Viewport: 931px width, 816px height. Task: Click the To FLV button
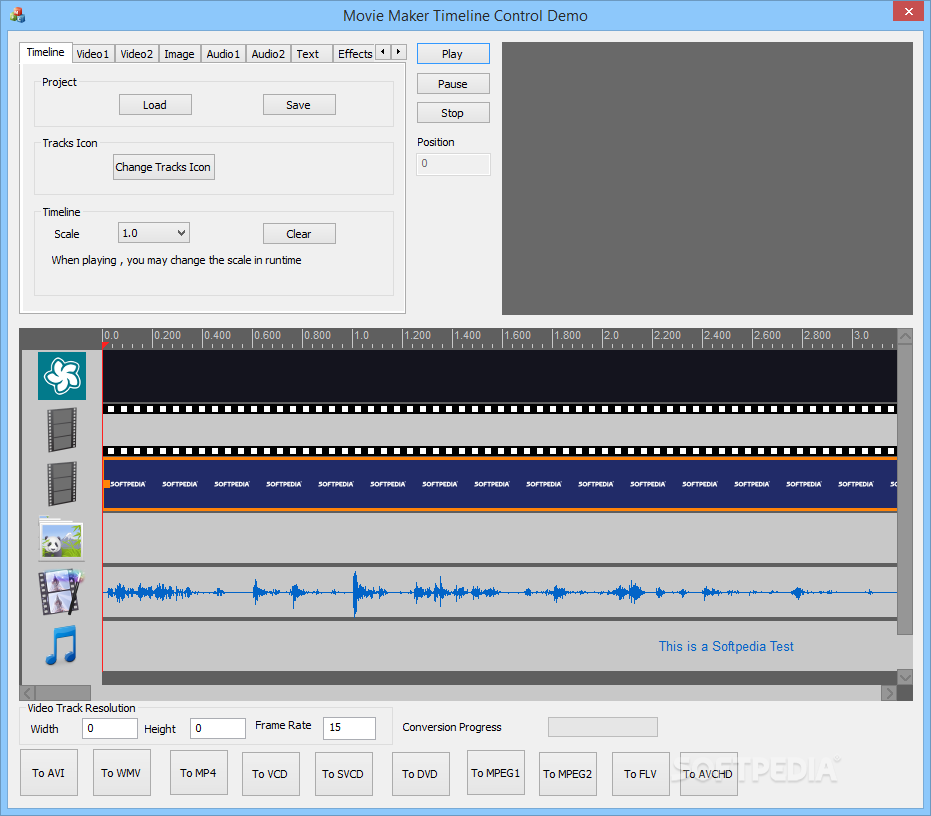[641, 774]
